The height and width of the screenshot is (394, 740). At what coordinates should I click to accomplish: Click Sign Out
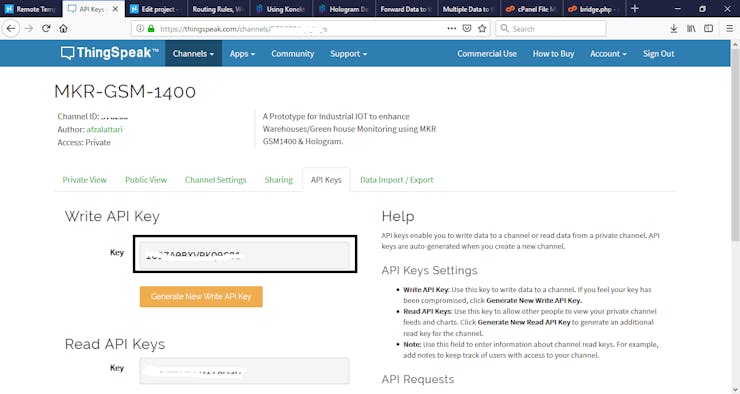tap(658, 53)
